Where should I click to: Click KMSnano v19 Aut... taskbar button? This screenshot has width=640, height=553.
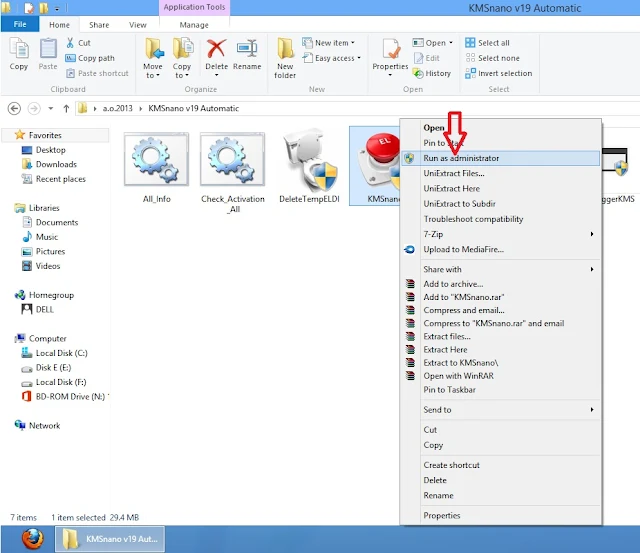click(x=109, y=539)
